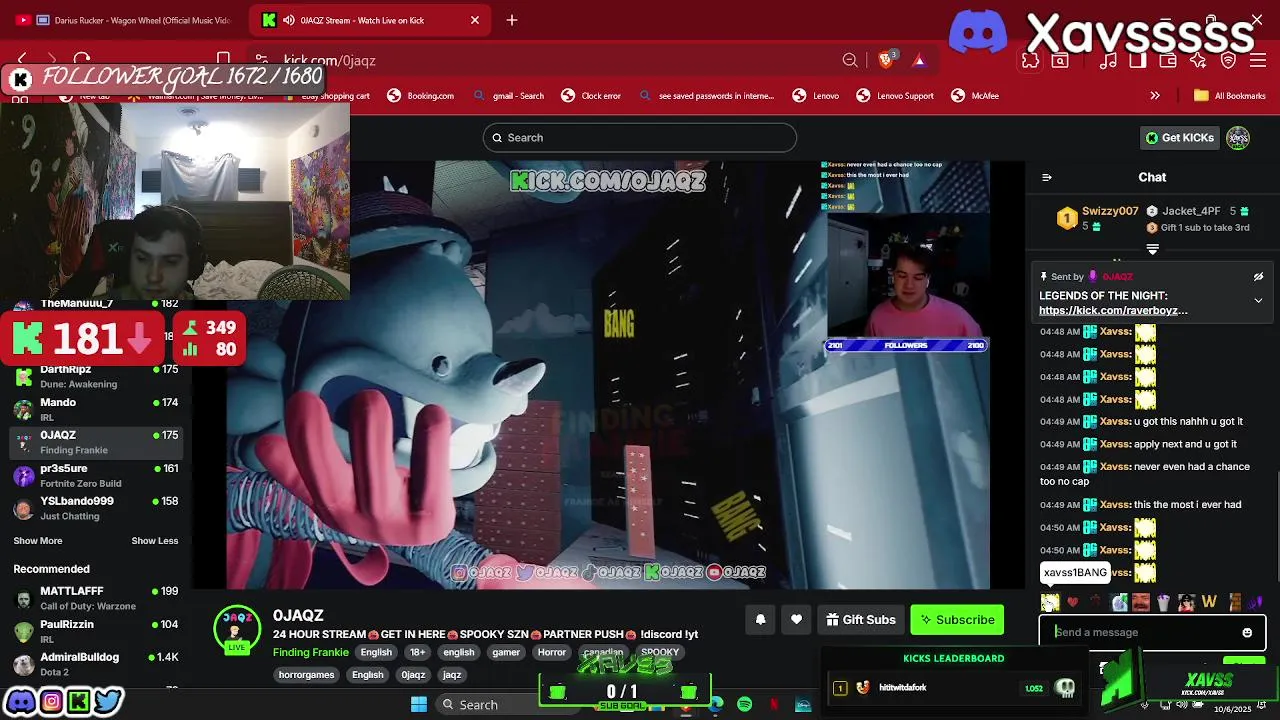Open the Finding Frankie category link
This screenshot has width=1280, height=720.
pos(311,652)
